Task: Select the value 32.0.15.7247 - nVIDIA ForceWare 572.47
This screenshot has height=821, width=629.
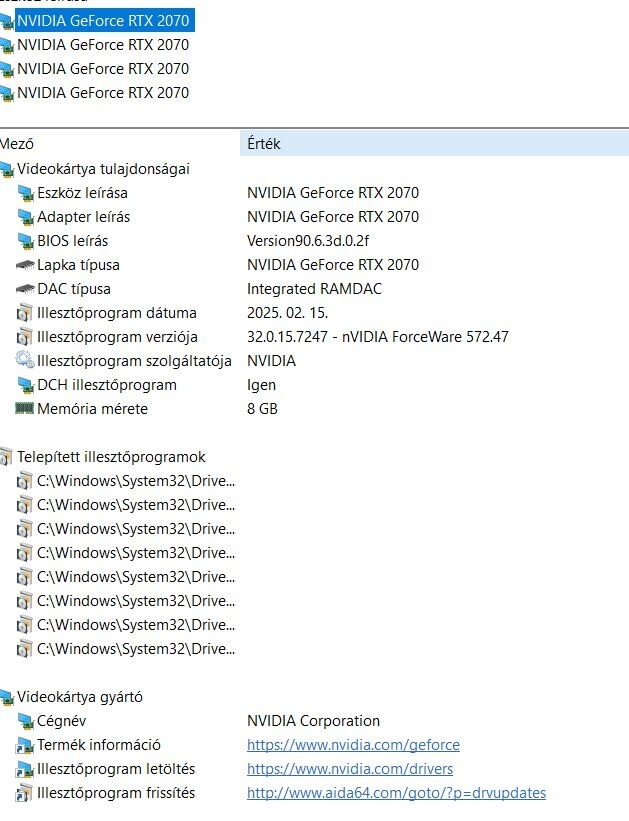Action: (378, 337)
